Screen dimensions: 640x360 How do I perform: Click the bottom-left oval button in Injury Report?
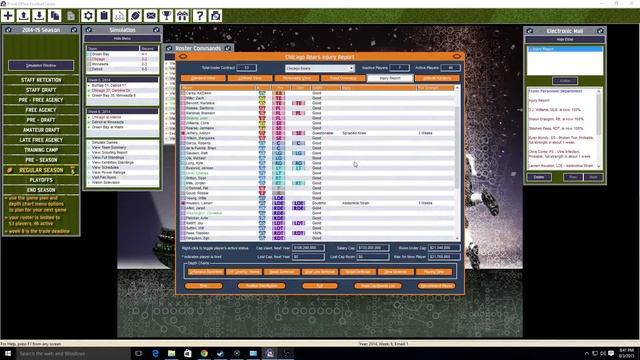point(203,286)
